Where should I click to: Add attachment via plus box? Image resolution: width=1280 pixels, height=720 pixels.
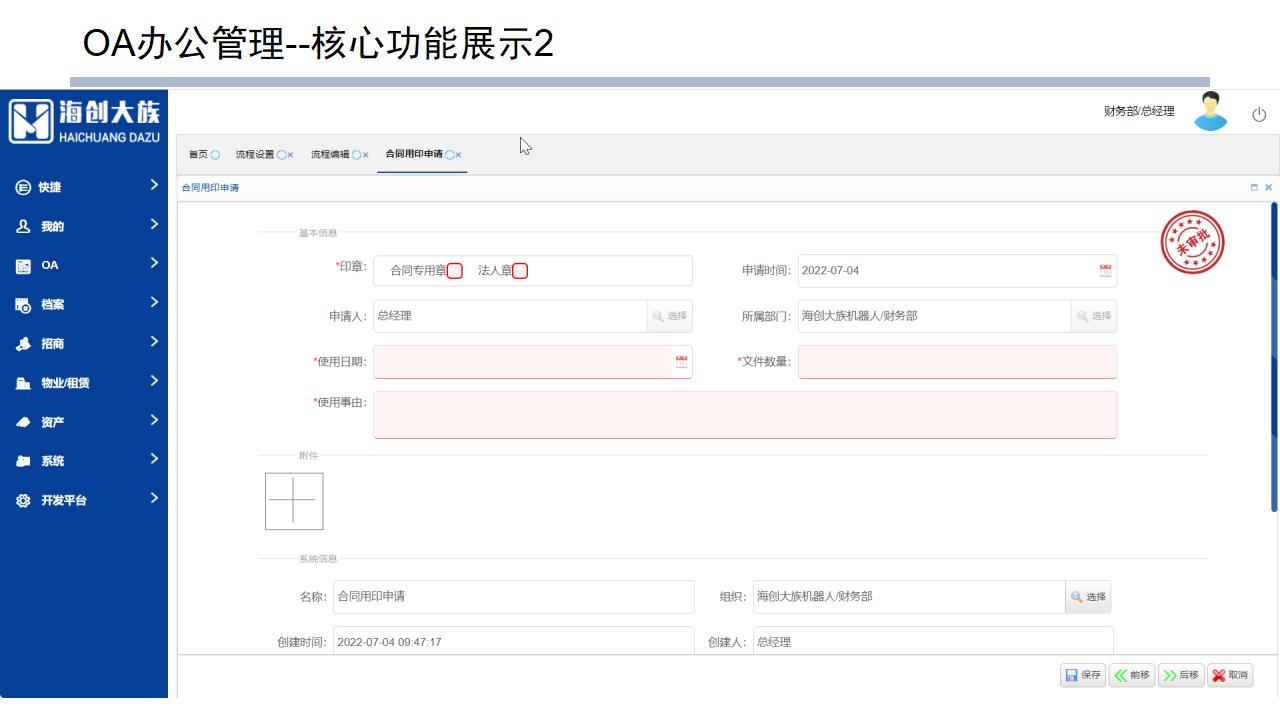(x=294, y=501)
